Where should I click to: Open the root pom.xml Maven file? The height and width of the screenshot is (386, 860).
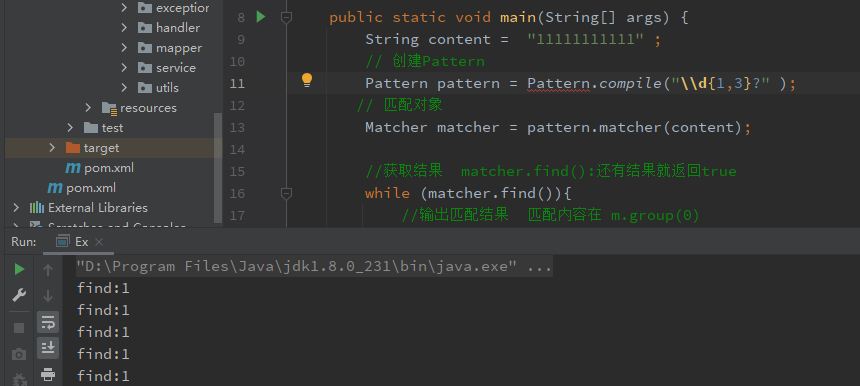point(82,188)
